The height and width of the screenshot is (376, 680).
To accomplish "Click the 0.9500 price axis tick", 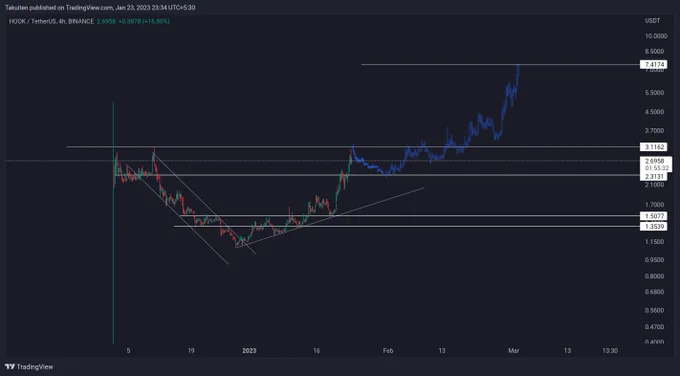I will 655,260.
